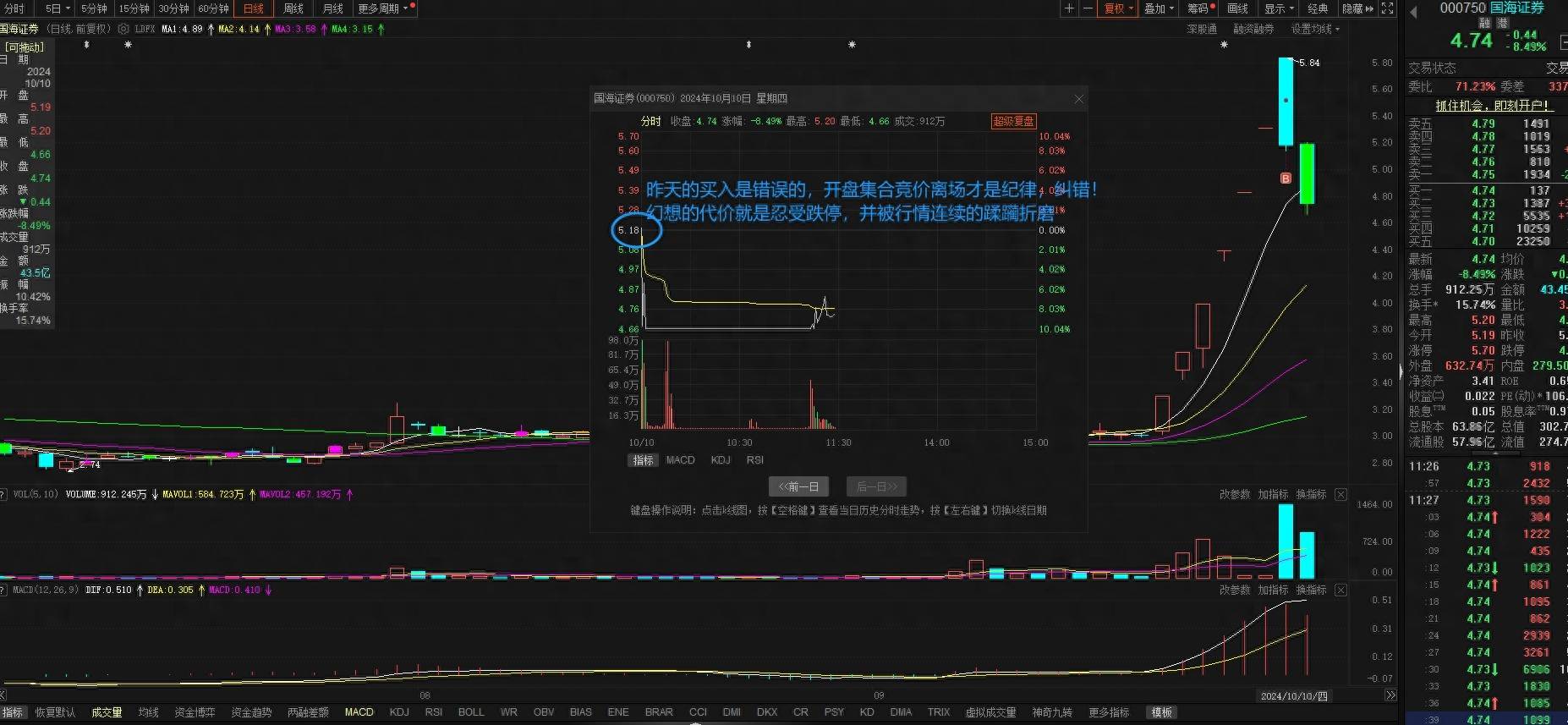Switch to 30分钟 period
The width and height of the screenshot is (1568, 725).
(x=173, y=8)
